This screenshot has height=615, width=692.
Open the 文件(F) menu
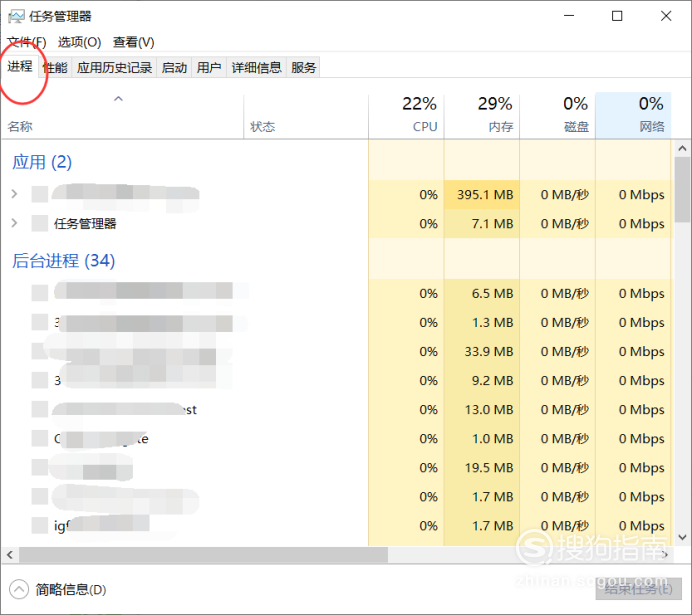coord(27,42)
